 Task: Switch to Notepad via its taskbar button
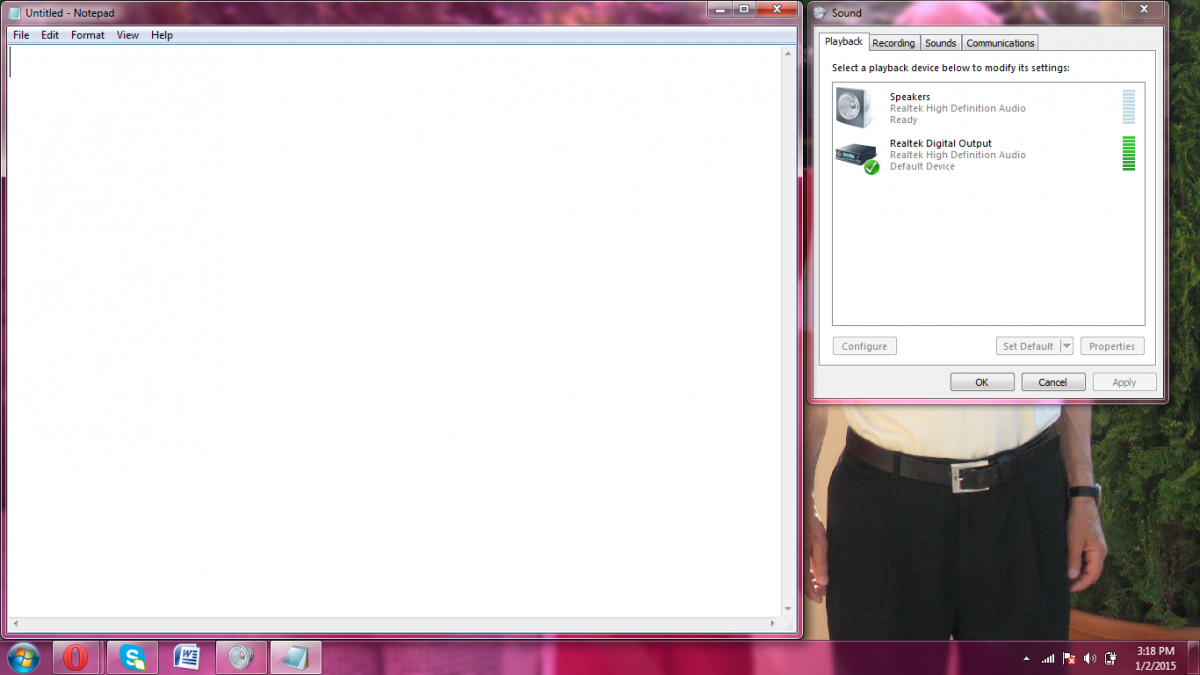(x=296, y=657)
